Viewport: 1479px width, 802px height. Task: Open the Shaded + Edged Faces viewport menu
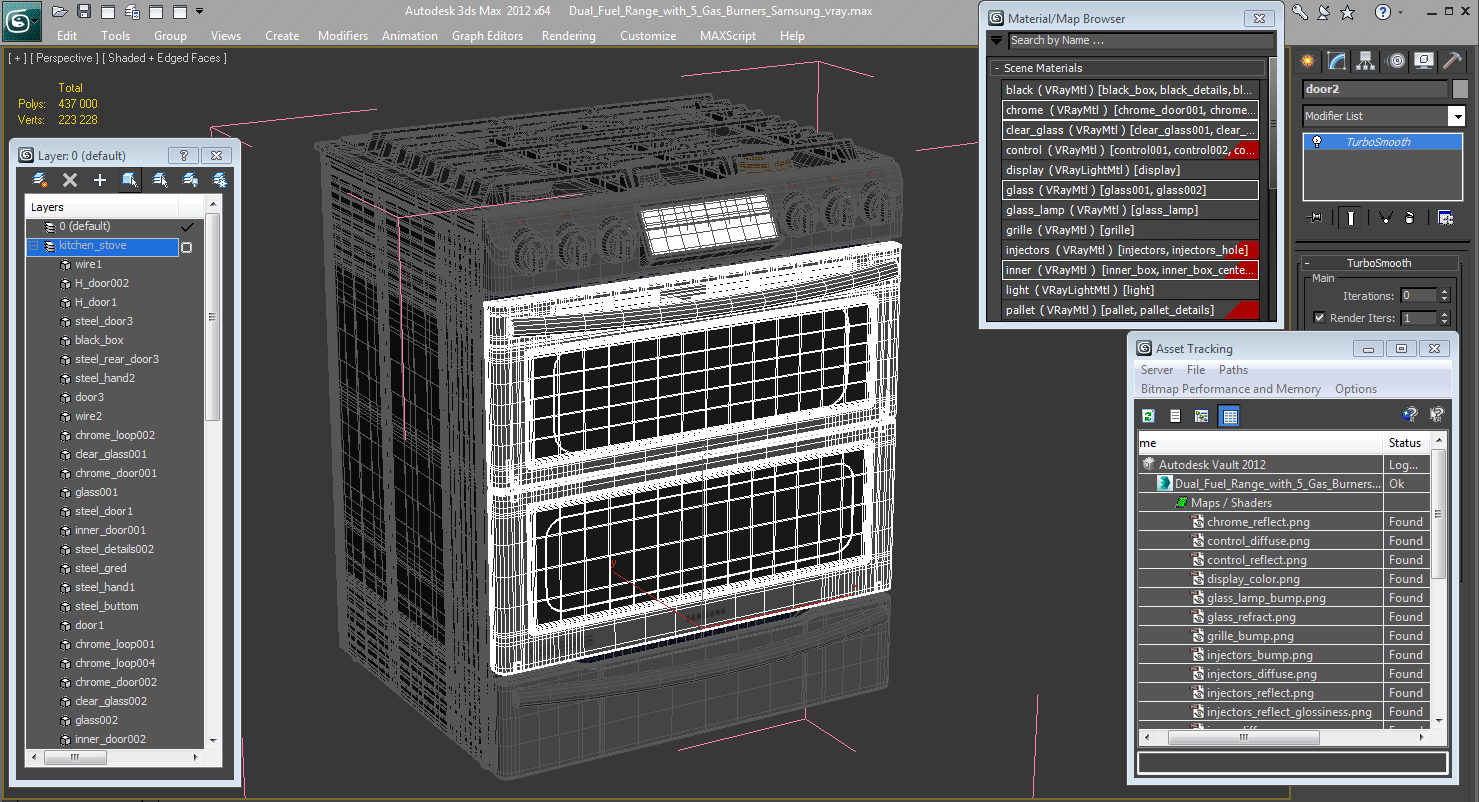tap(165, 58)
